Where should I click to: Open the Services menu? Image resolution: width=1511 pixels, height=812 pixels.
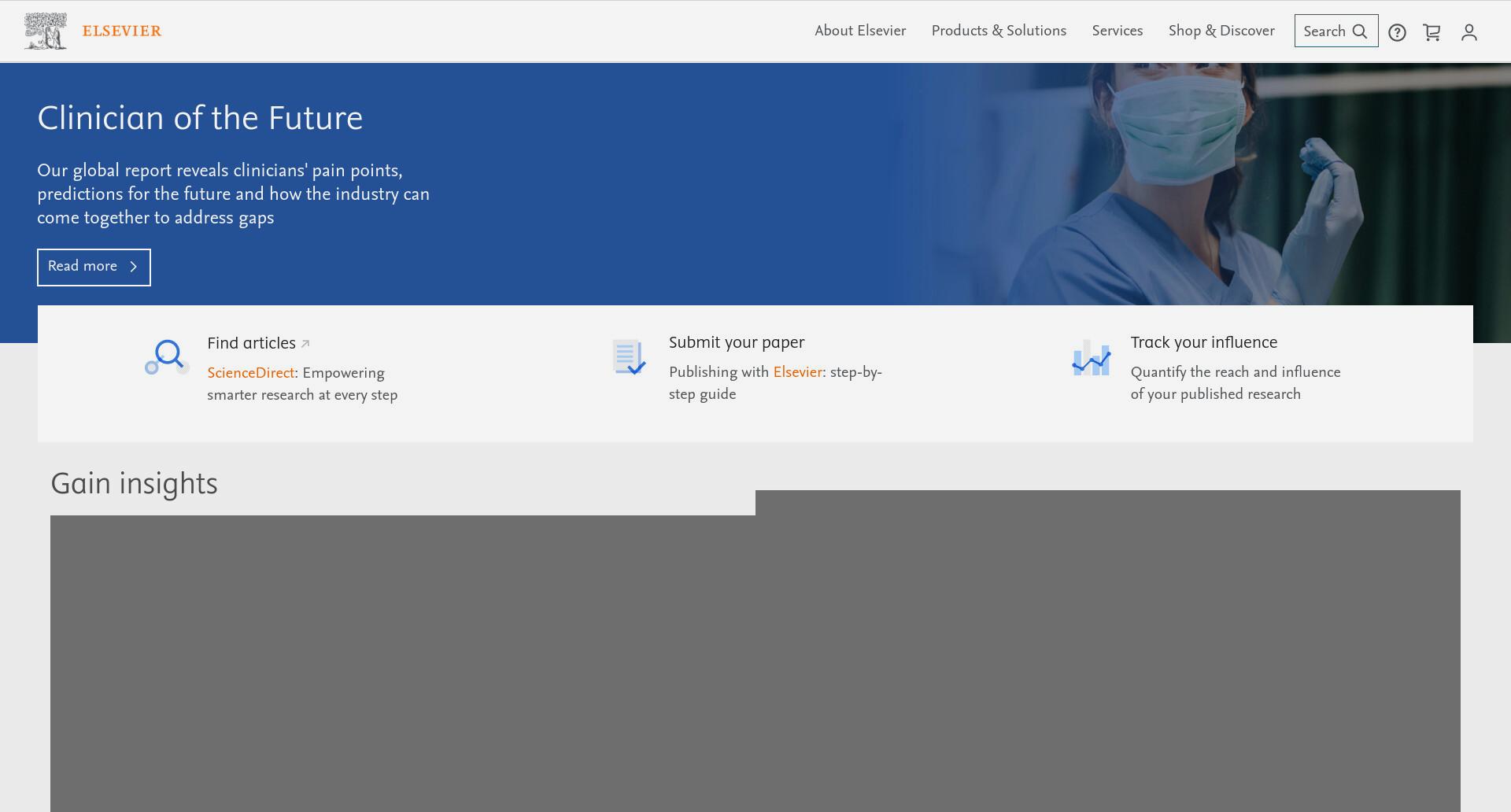pyautogui.click(x=1117, y=31)
